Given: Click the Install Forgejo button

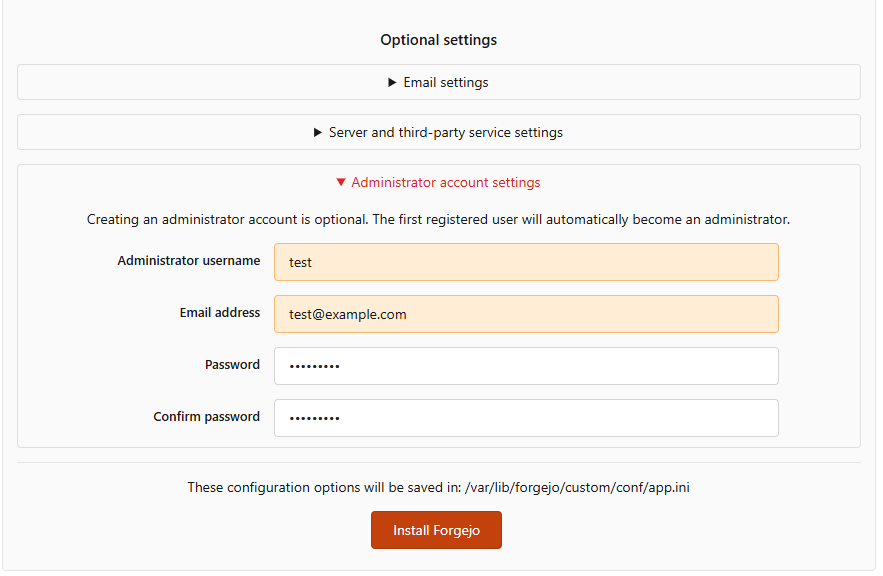Looking at the screenshot, I should click(436, 530).
